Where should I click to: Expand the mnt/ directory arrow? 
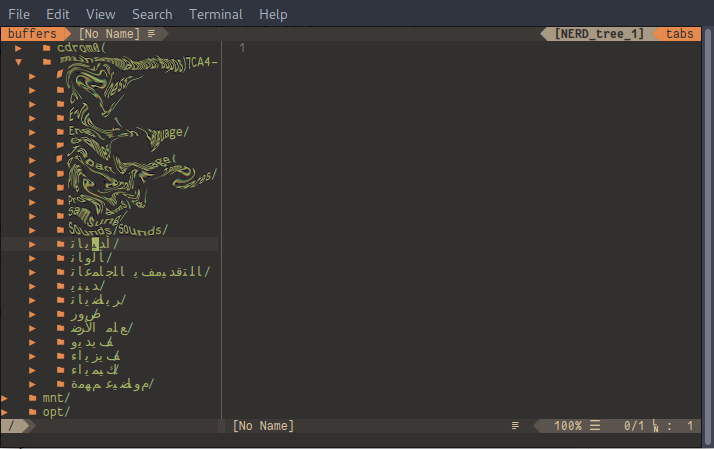(4, 398)
